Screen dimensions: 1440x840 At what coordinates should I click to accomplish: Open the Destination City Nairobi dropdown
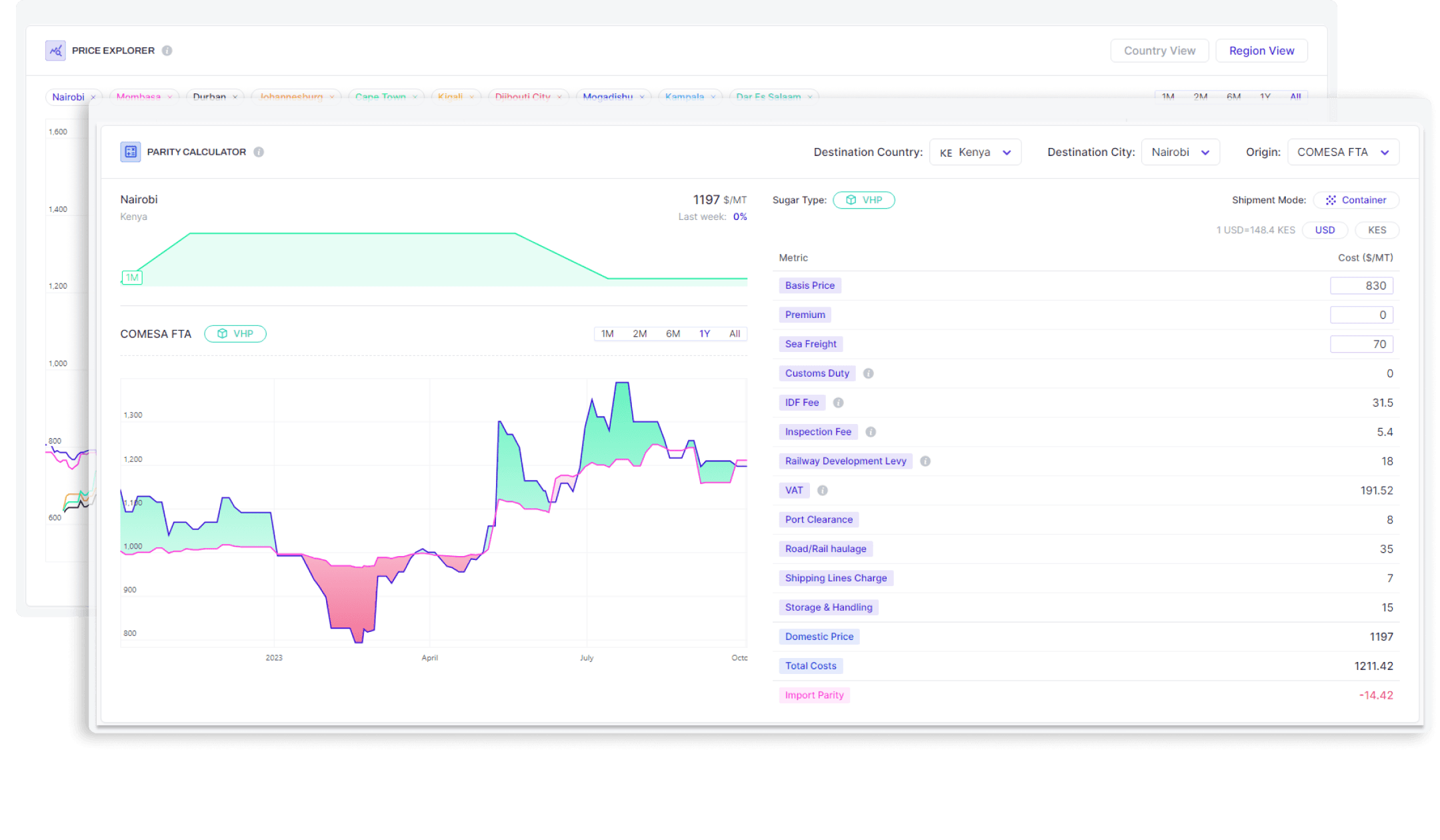coord(1180,152)
